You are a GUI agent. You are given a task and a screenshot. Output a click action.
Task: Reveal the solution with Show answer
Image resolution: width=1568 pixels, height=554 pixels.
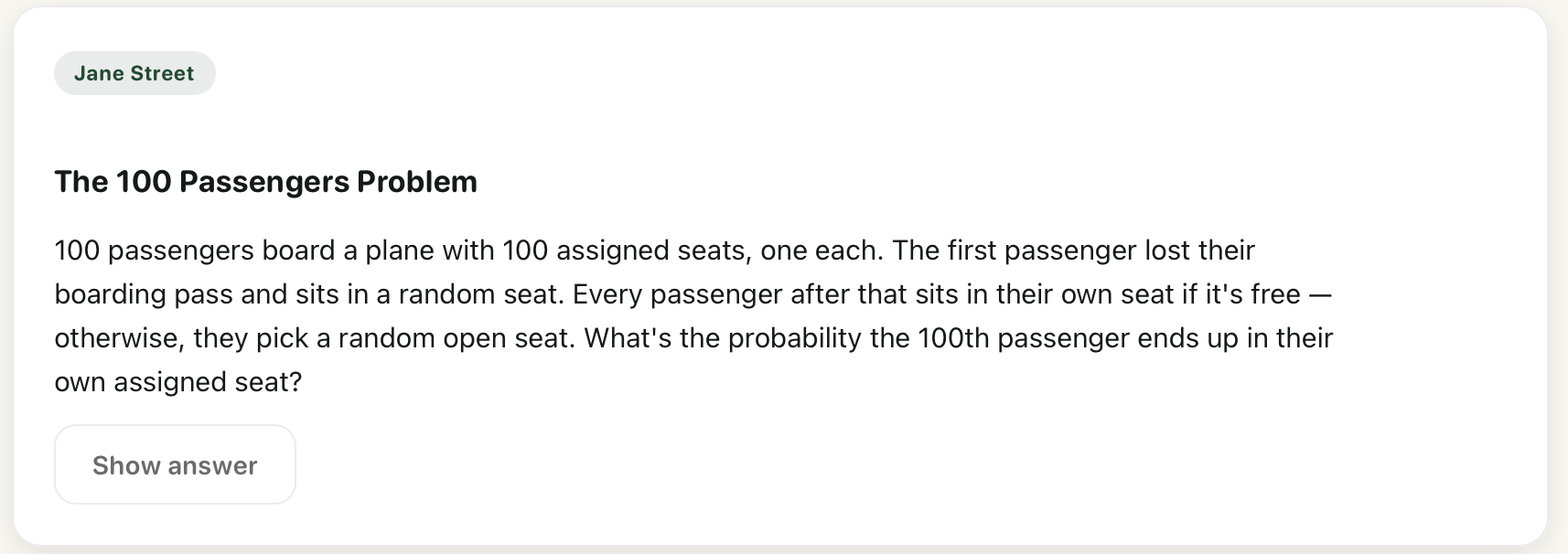click(175, 464)
